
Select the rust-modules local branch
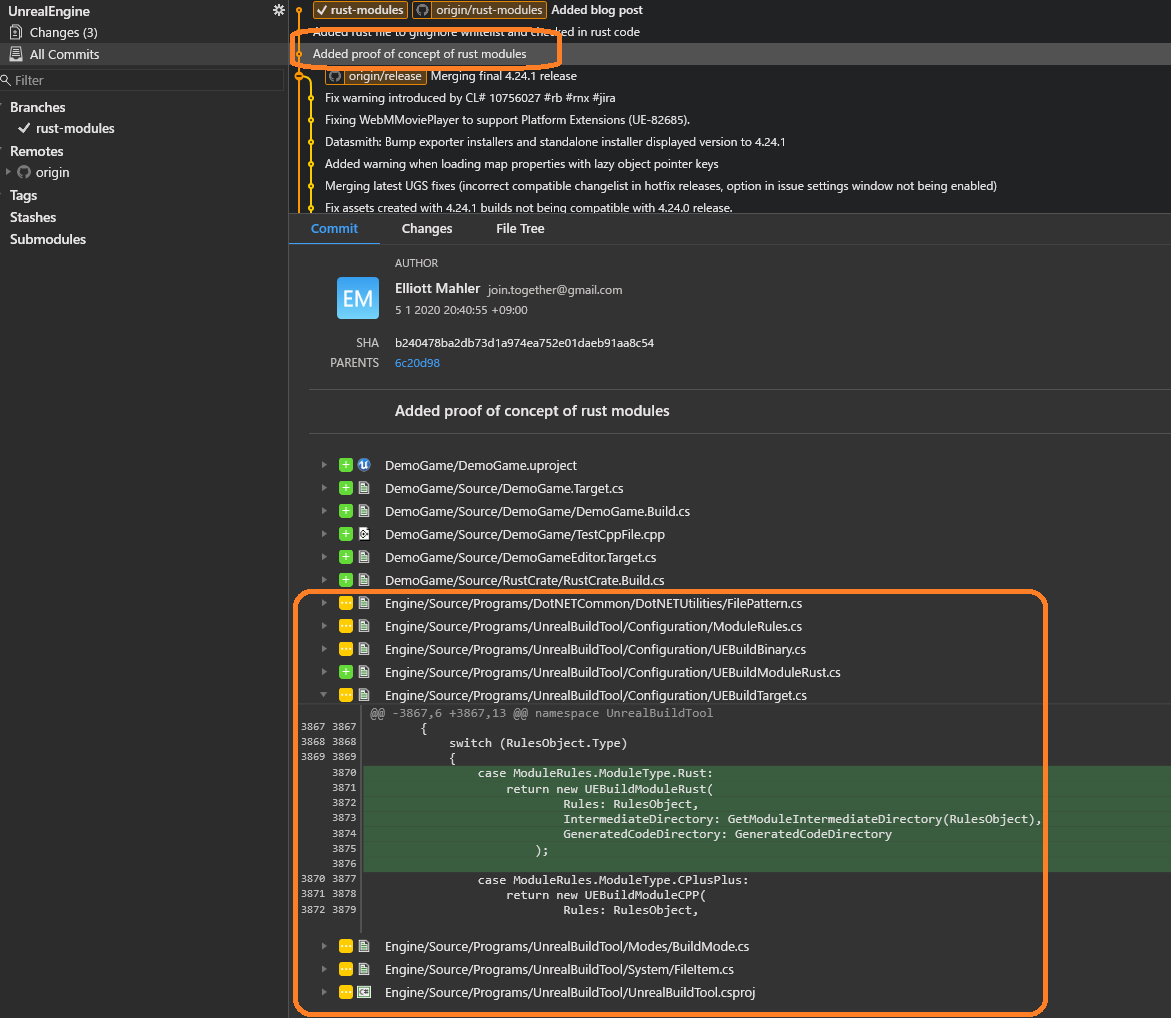coord(75,128)
